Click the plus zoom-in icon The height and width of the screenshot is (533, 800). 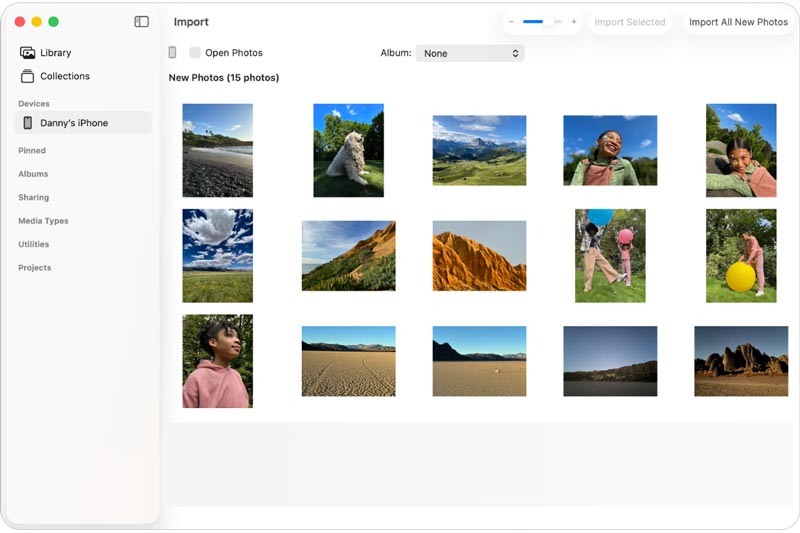[573, 22]
